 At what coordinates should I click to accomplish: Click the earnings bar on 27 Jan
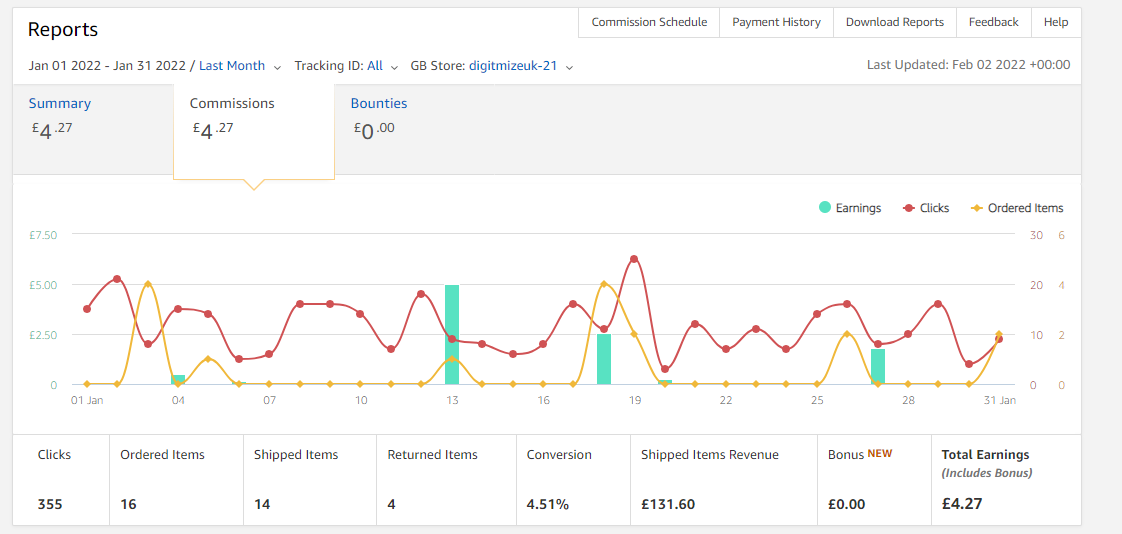click(878, 366)
